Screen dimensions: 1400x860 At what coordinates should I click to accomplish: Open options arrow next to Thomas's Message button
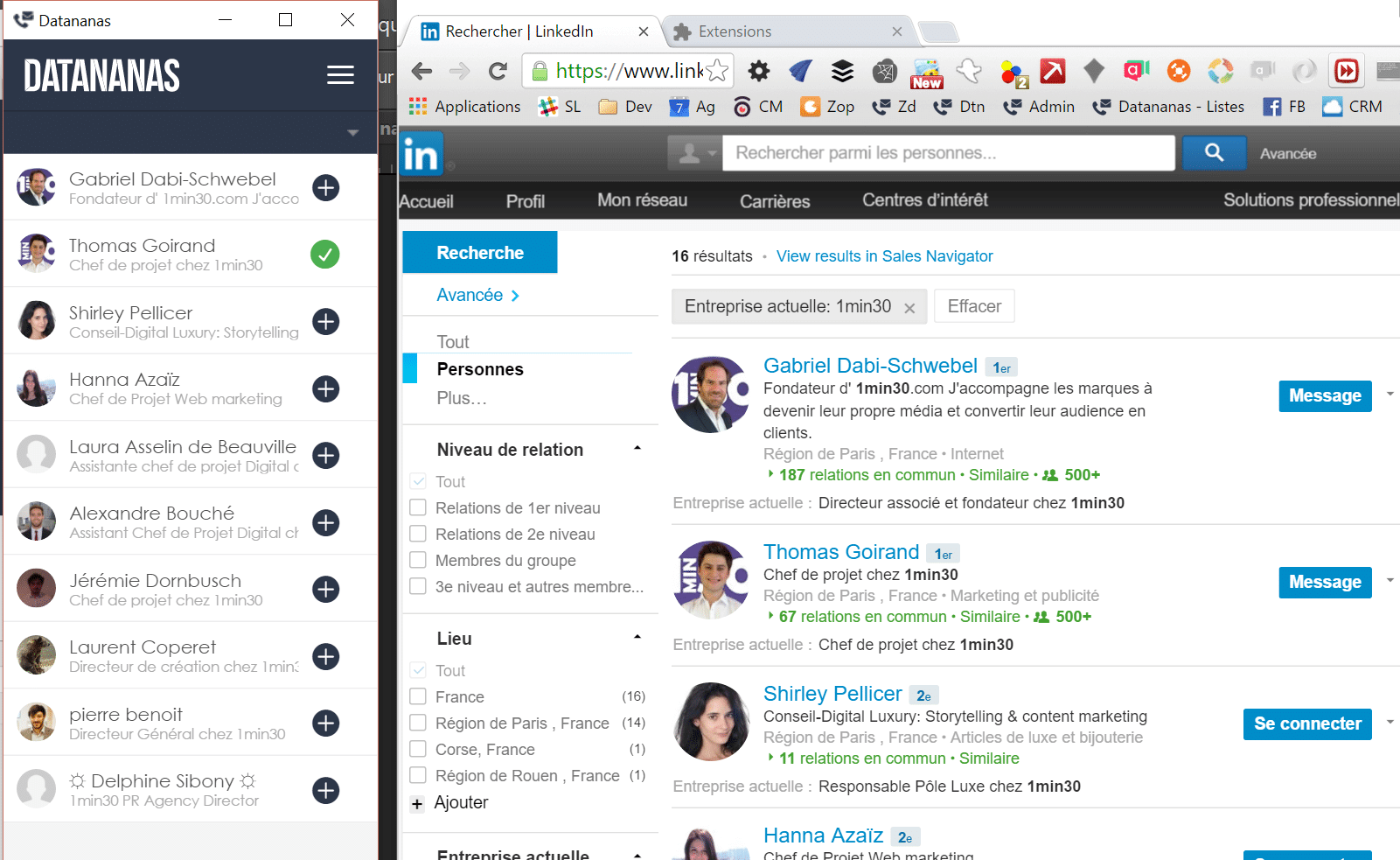point(1390,580)
